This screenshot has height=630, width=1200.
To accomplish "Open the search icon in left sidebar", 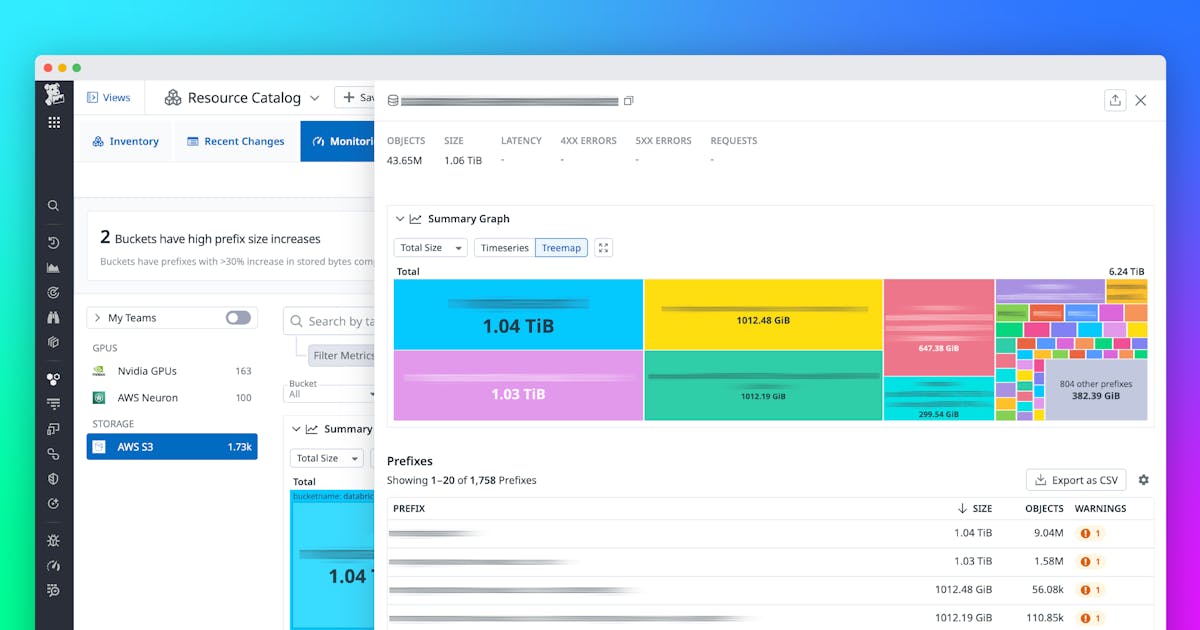I will [x=54, y=206].
